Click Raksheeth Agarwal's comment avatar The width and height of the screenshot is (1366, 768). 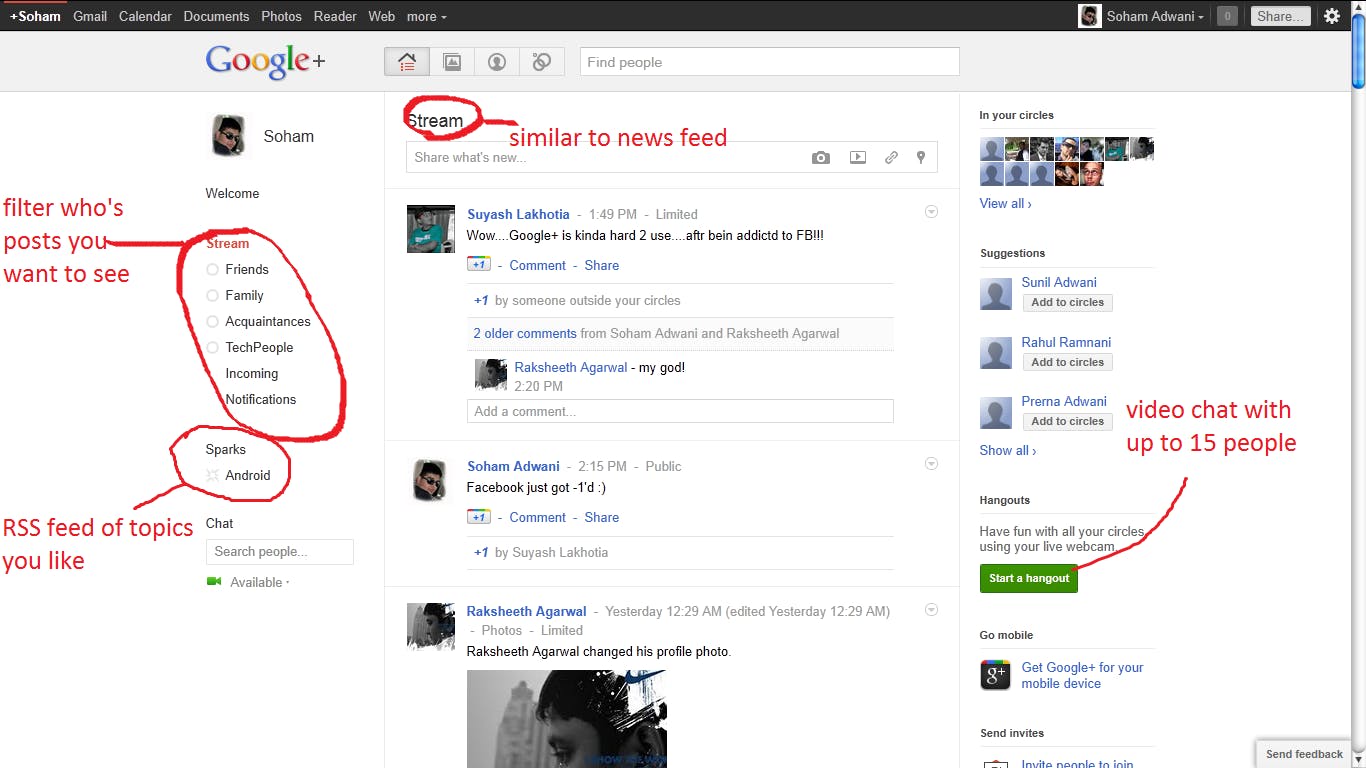click(x=491, y=375)
